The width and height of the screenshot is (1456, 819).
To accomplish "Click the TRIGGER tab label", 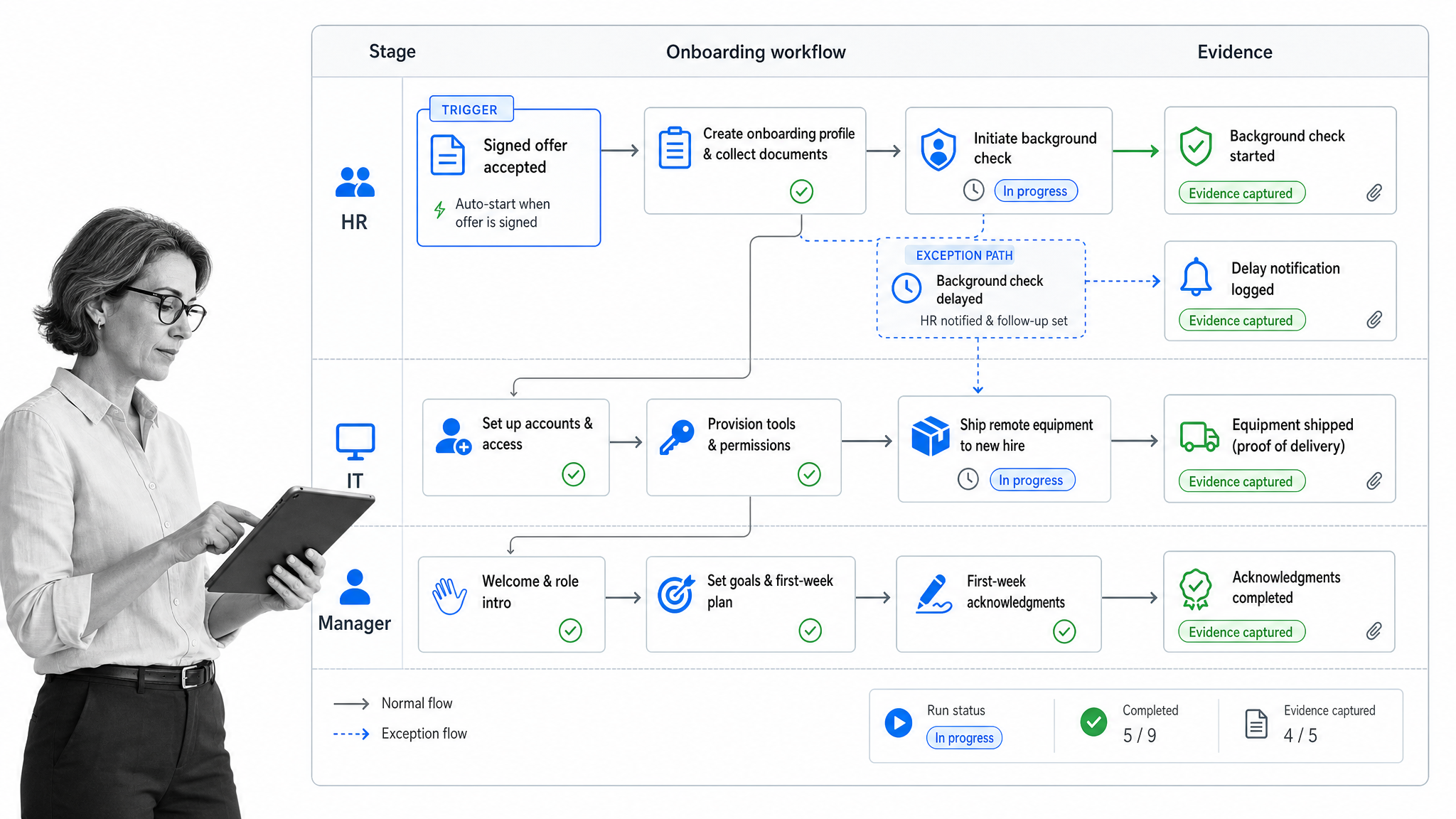I will point(470,109).
